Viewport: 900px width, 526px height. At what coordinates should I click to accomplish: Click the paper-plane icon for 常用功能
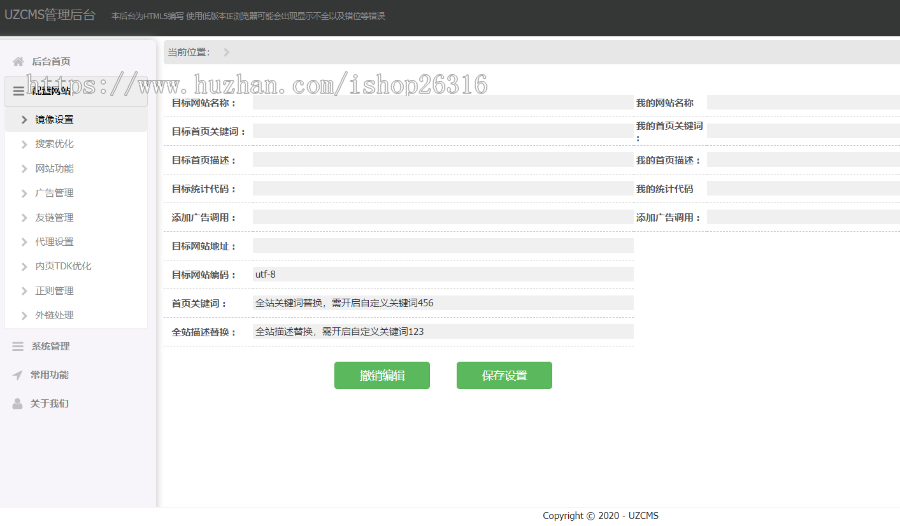pos(18,375)
